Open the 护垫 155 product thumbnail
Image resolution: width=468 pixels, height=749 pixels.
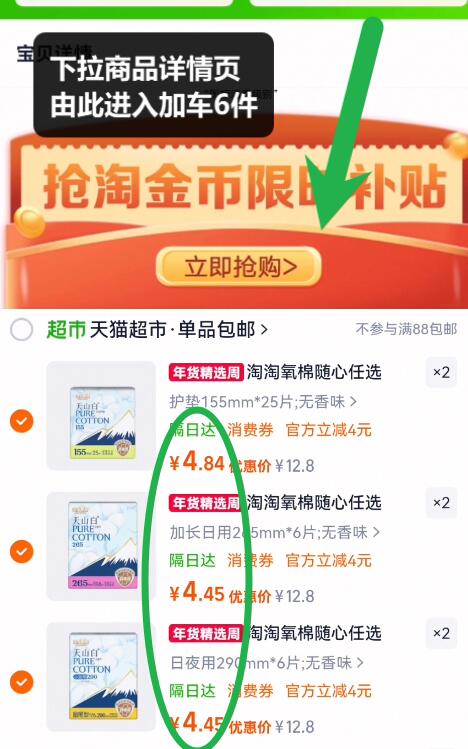[x=101, y=416]
